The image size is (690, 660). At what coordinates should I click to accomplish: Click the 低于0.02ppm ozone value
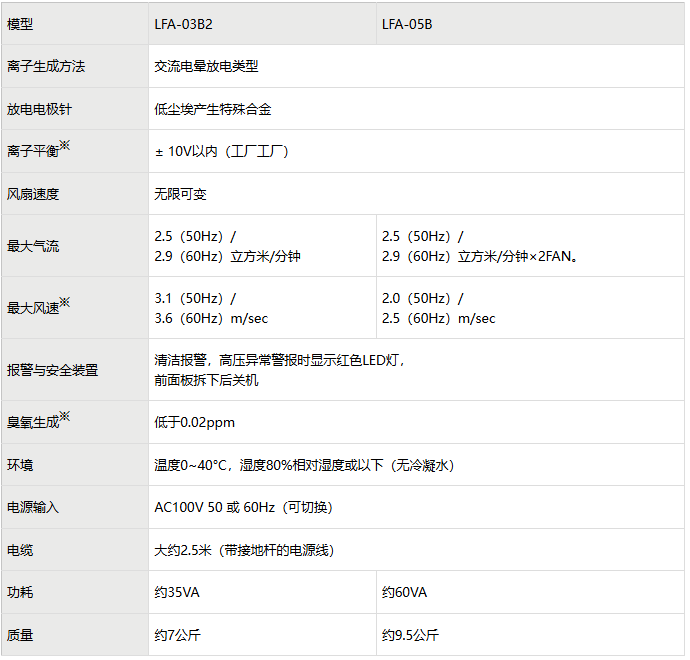[195, 422]
